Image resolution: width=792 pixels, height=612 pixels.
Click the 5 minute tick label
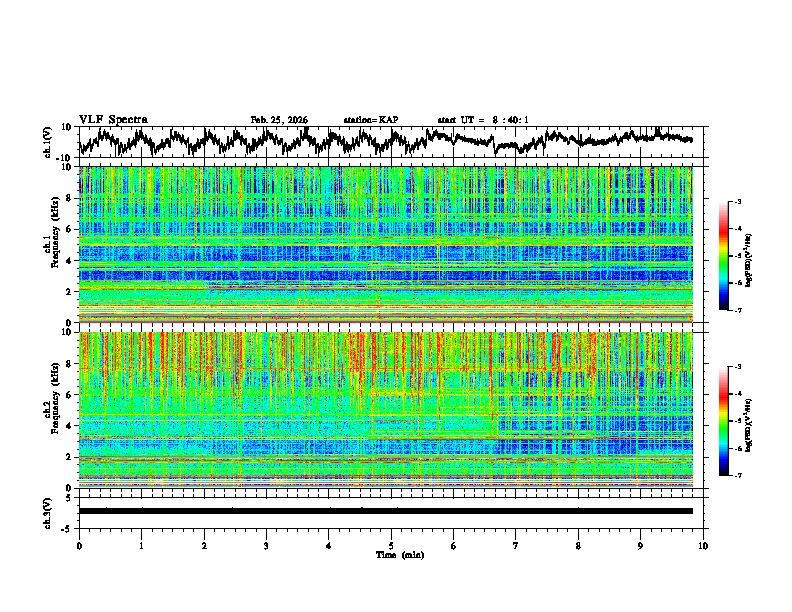[x=391, y=546]
